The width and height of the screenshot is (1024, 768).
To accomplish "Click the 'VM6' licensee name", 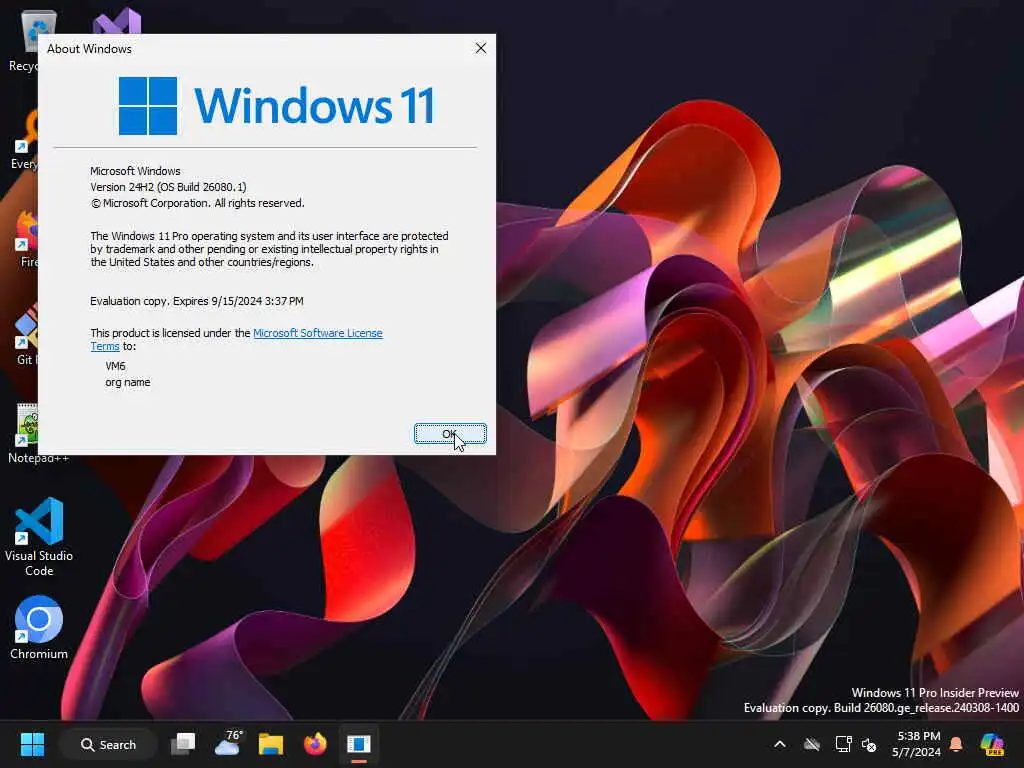I will (115, 366).
